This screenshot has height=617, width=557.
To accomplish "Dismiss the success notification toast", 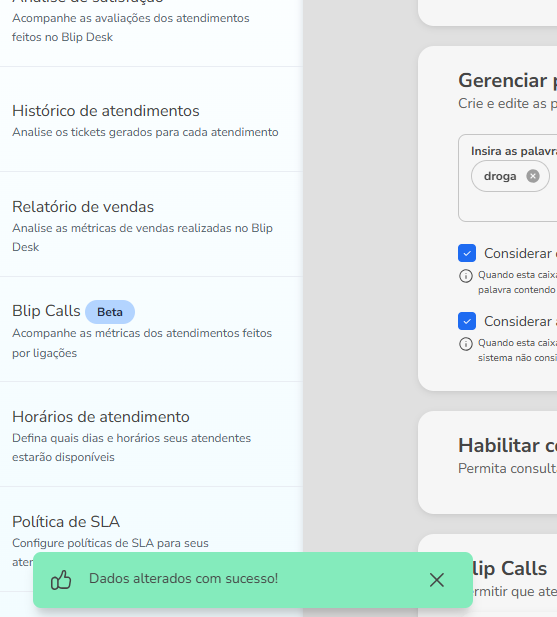I will [x=437, y=580].
